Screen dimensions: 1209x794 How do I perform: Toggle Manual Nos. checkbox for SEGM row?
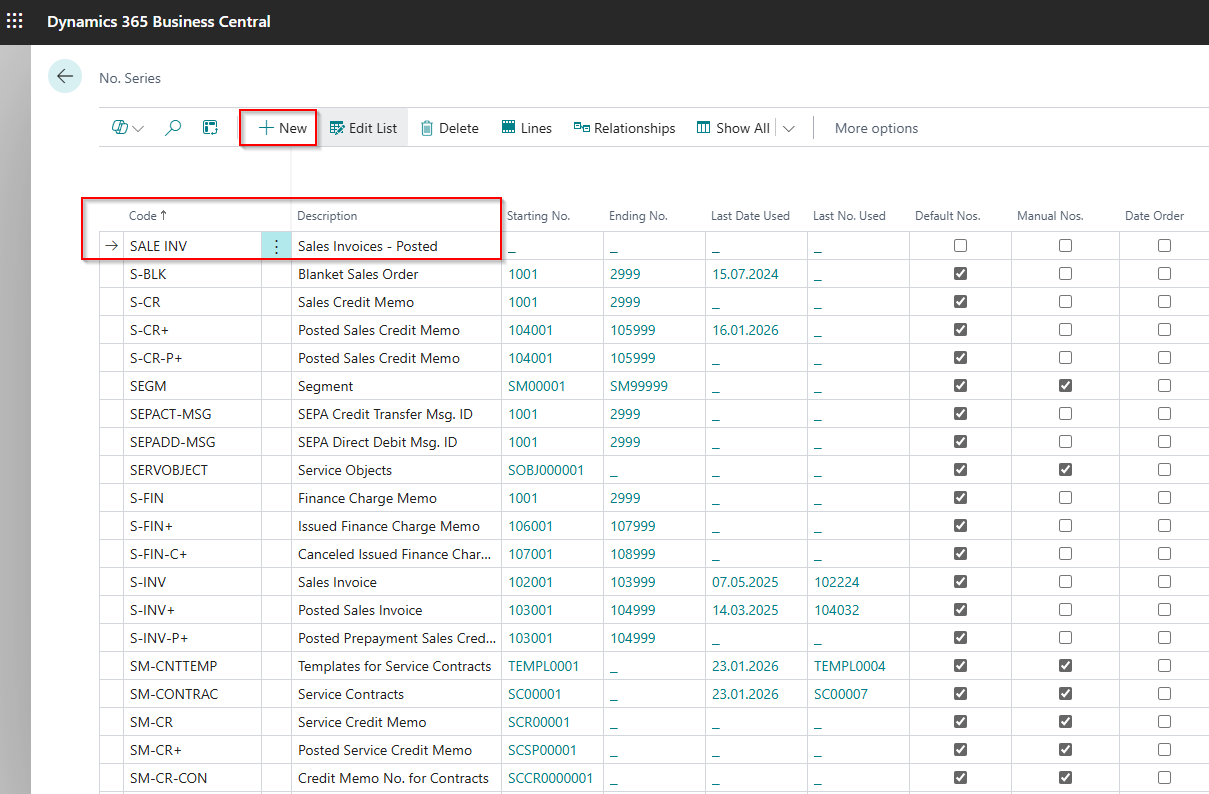(x=1065, y=386)
